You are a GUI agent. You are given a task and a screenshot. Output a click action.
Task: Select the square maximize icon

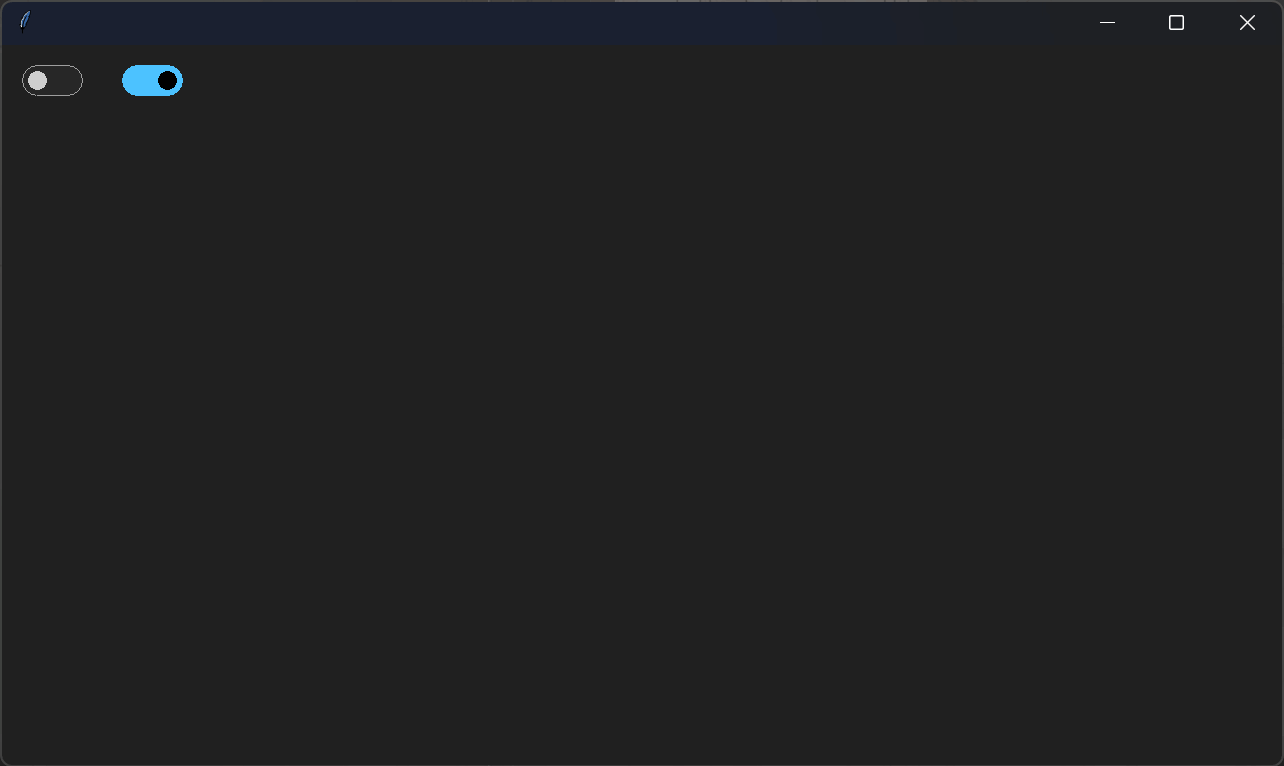pyautogui.click(x=1176, y=22)
